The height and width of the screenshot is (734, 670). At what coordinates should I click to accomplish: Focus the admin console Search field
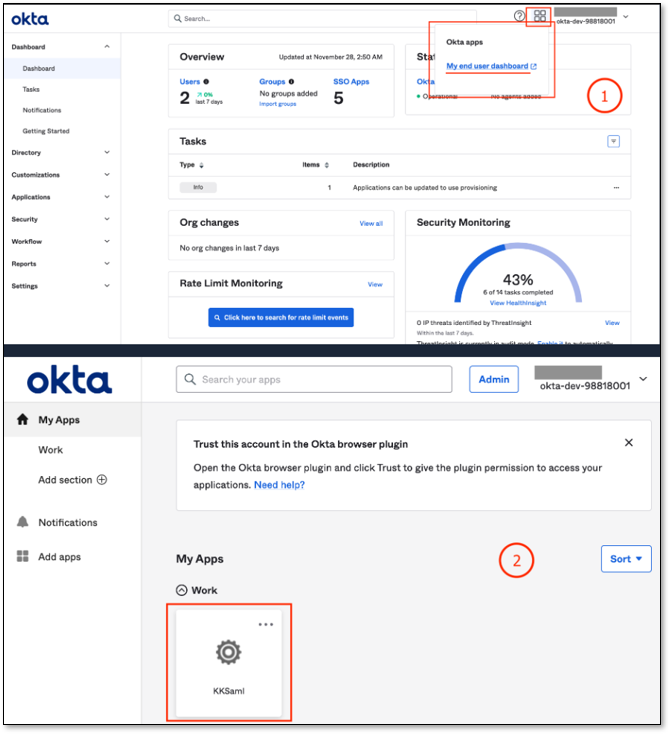pos(322,19)
